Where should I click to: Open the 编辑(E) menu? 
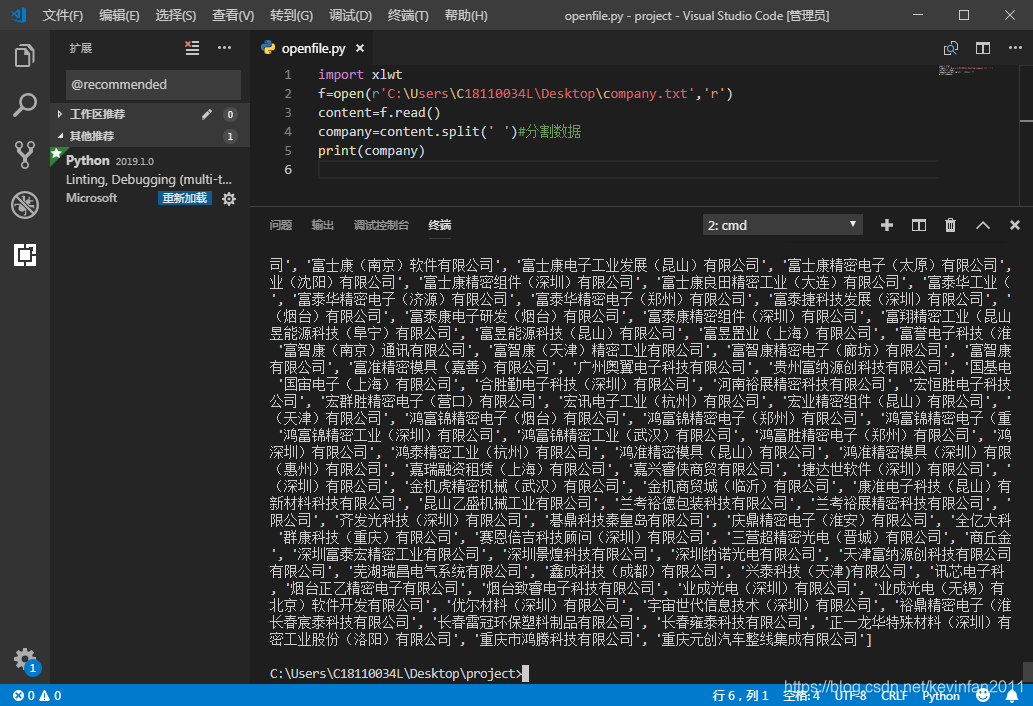pos(119,15)
